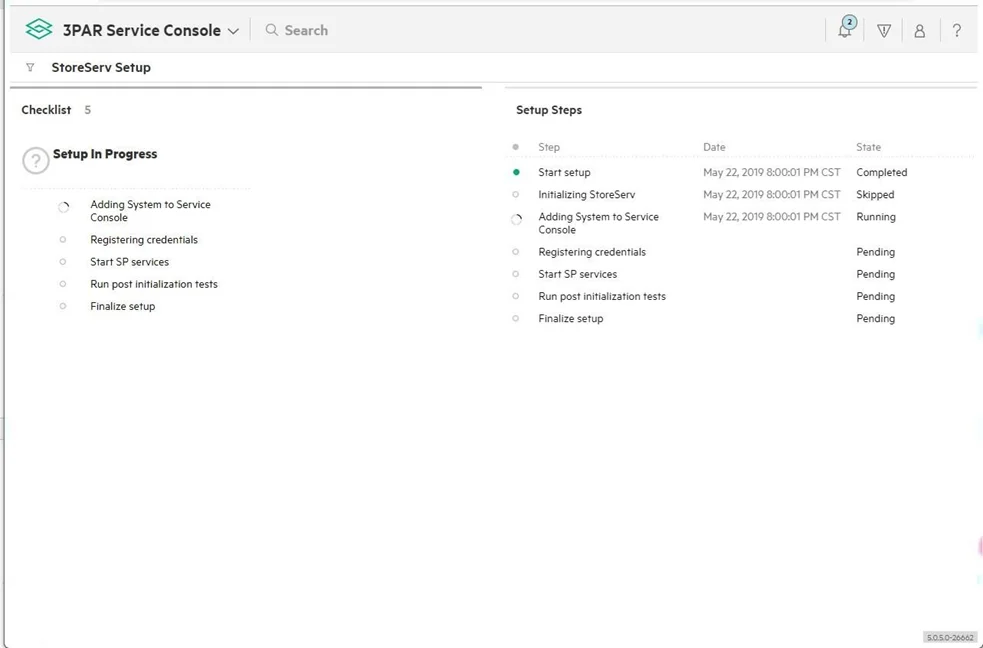This screenshot has height=648, width=983.
Task: Click running spinner in Setup Steps table
Action: [517, 219]
